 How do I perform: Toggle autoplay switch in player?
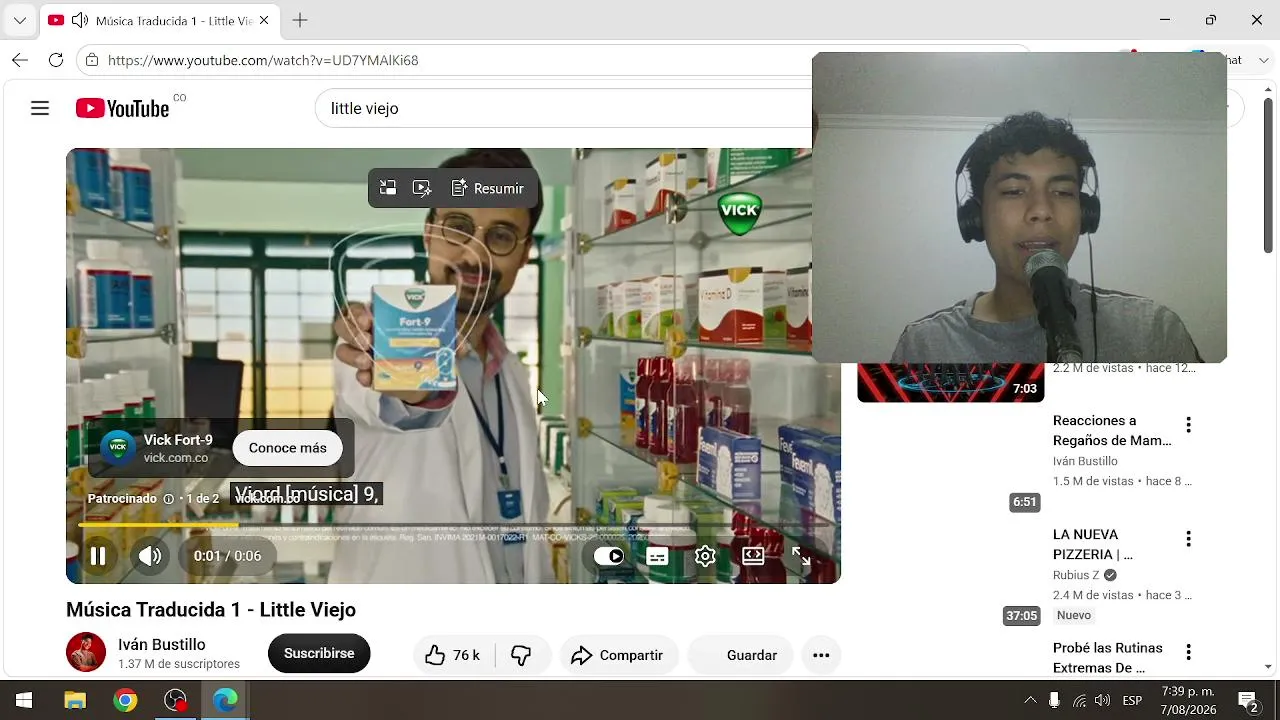609,556
